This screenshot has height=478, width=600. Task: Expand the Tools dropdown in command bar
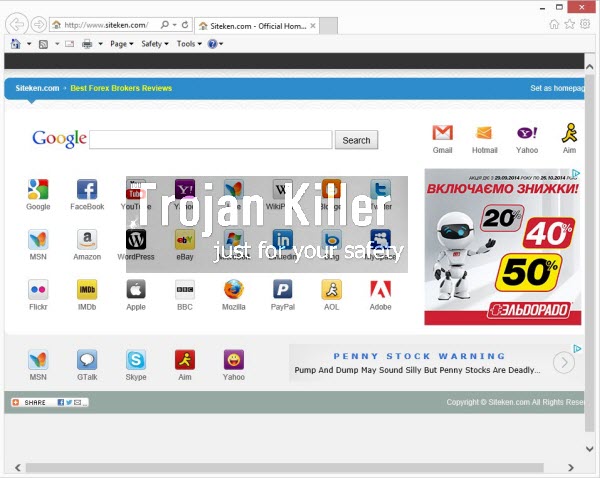[x=188, y=44]
